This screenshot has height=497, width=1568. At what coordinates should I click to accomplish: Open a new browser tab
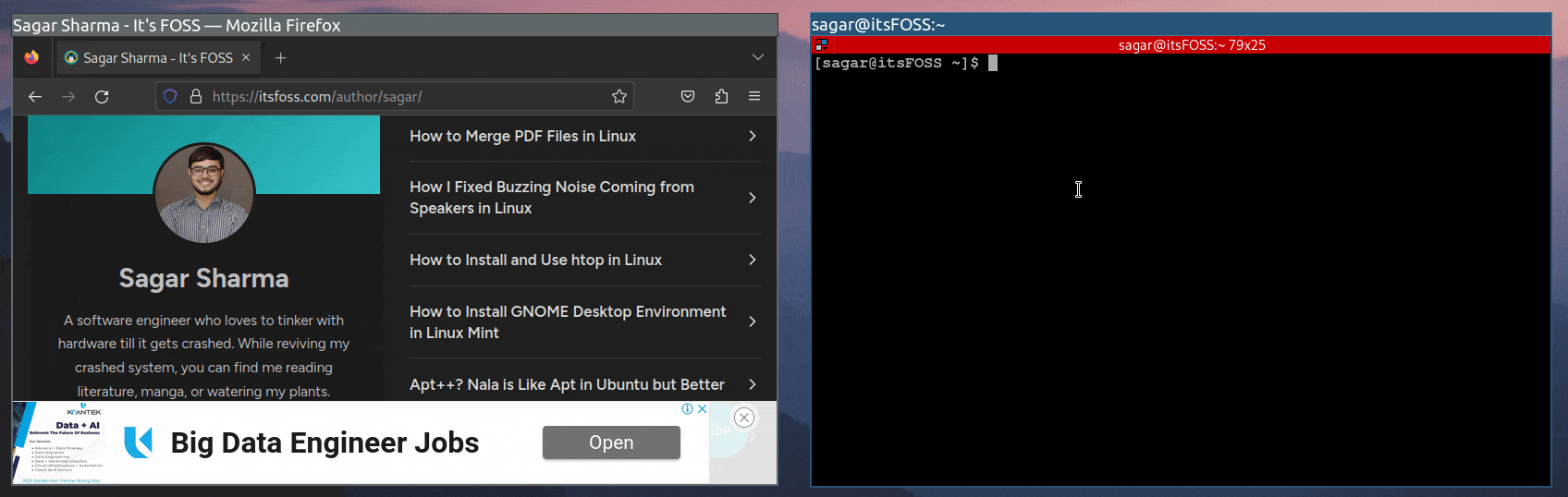pos(281,57)
